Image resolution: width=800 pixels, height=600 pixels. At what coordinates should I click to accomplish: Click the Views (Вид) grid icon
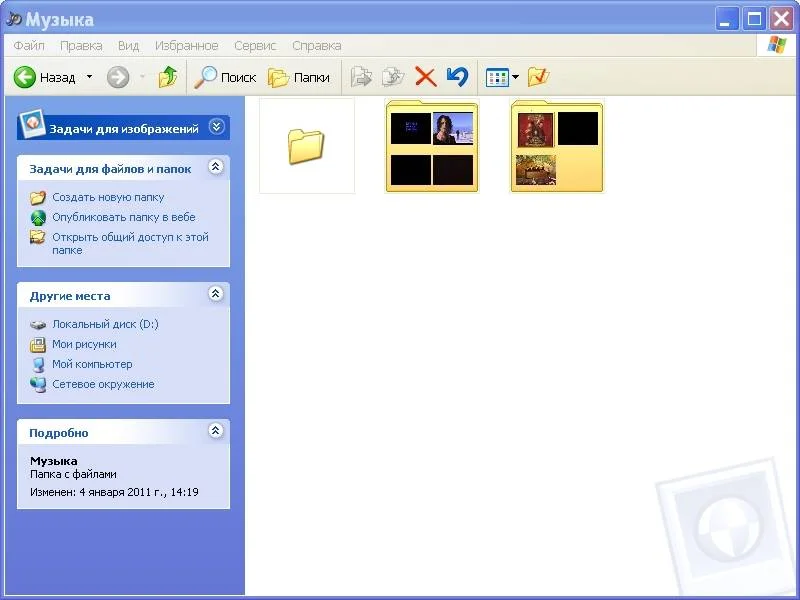click(497, 77)
